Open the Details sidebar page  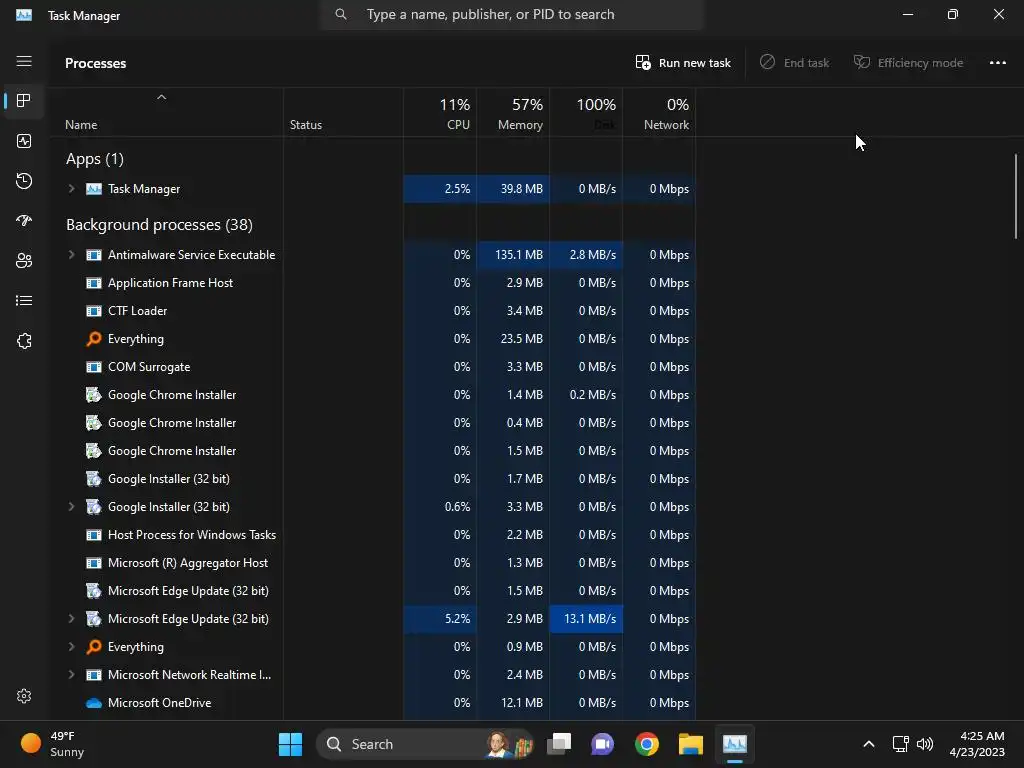pos(24,300)
